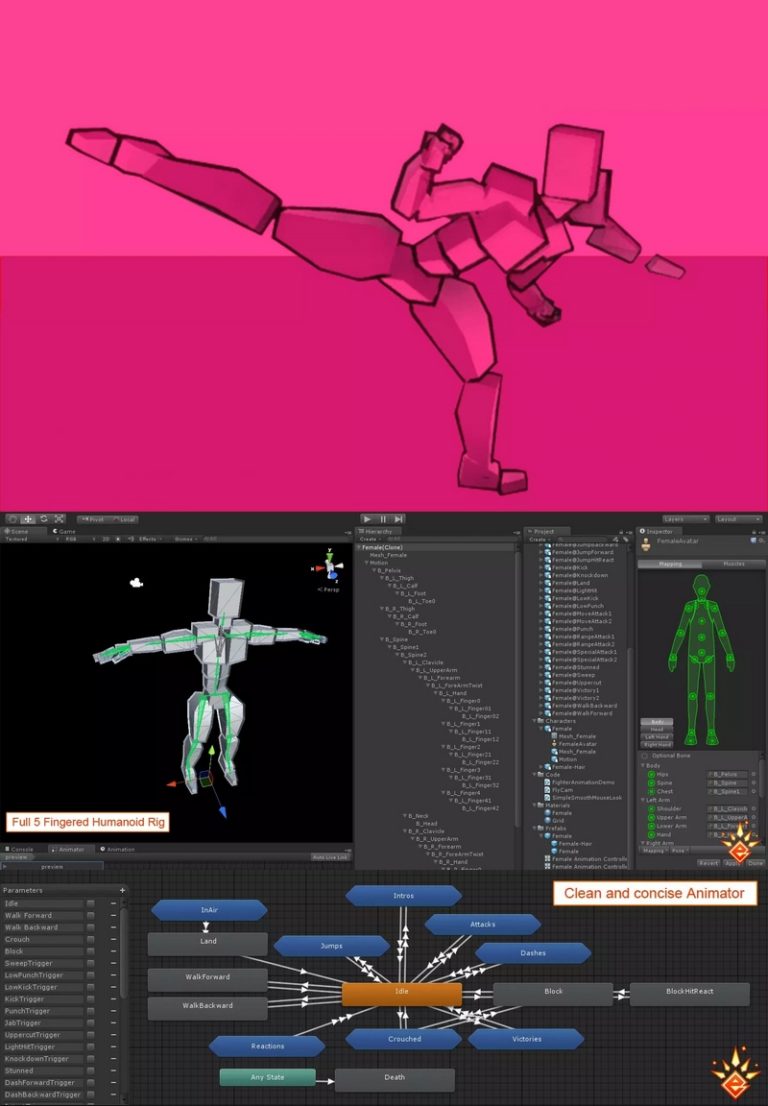Select Female(Clone) in the Hierarchy
Viewport: 768px width, 1106px height.
[382, 547]
